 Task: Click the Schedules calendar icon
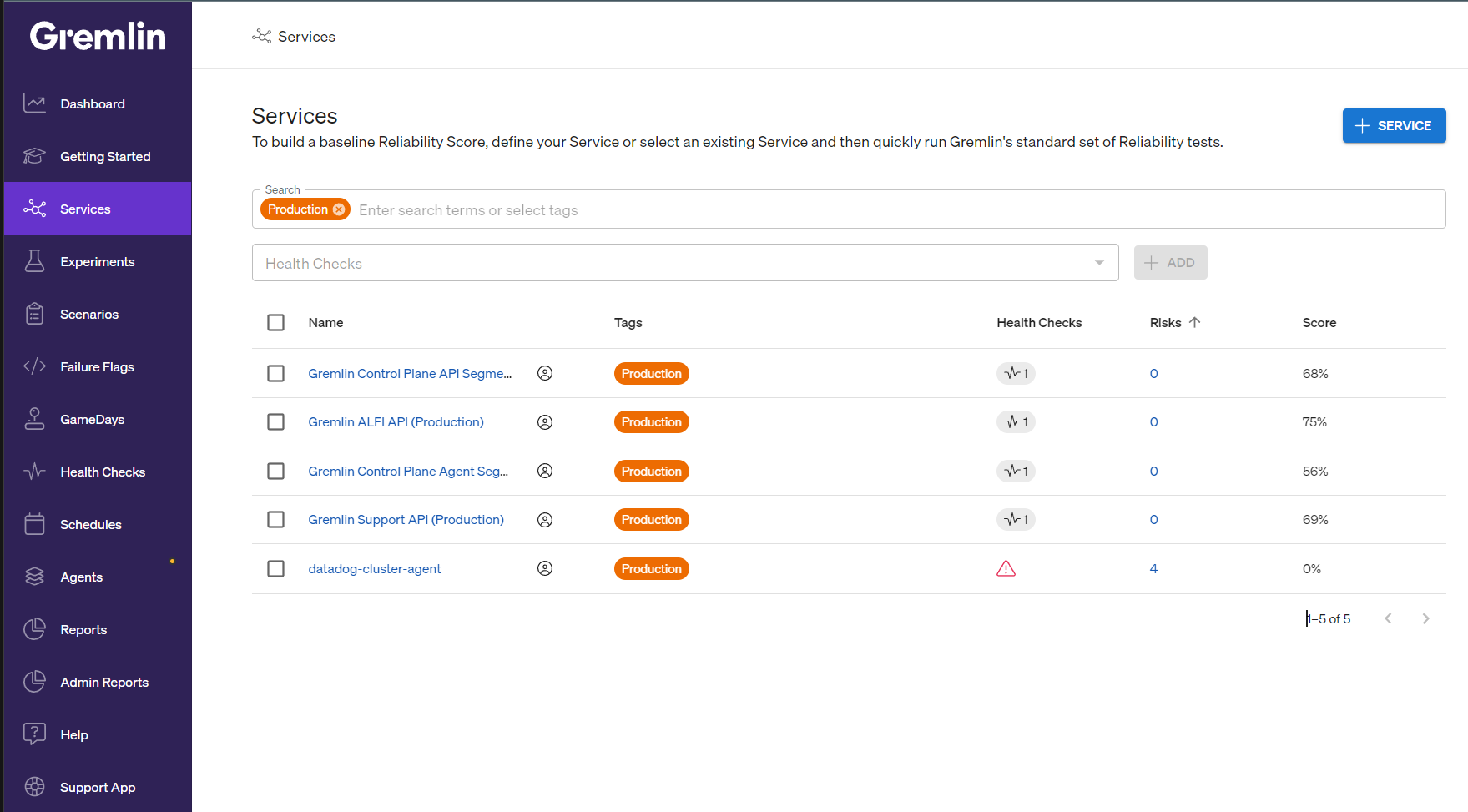[x=34, y=524]
